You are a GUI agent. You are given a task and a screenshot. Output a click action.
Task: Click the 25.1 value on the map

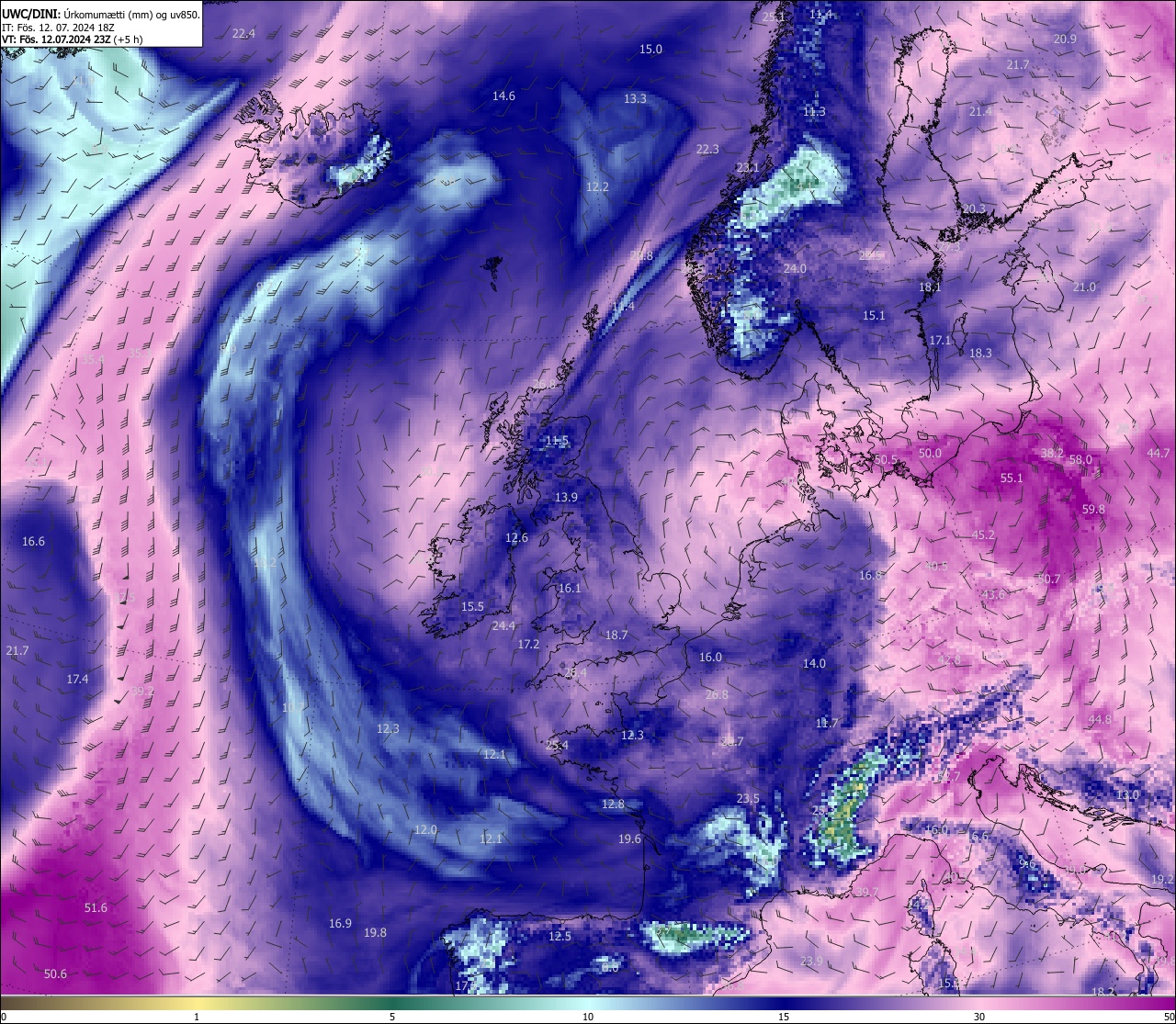[x=775, y=17]
